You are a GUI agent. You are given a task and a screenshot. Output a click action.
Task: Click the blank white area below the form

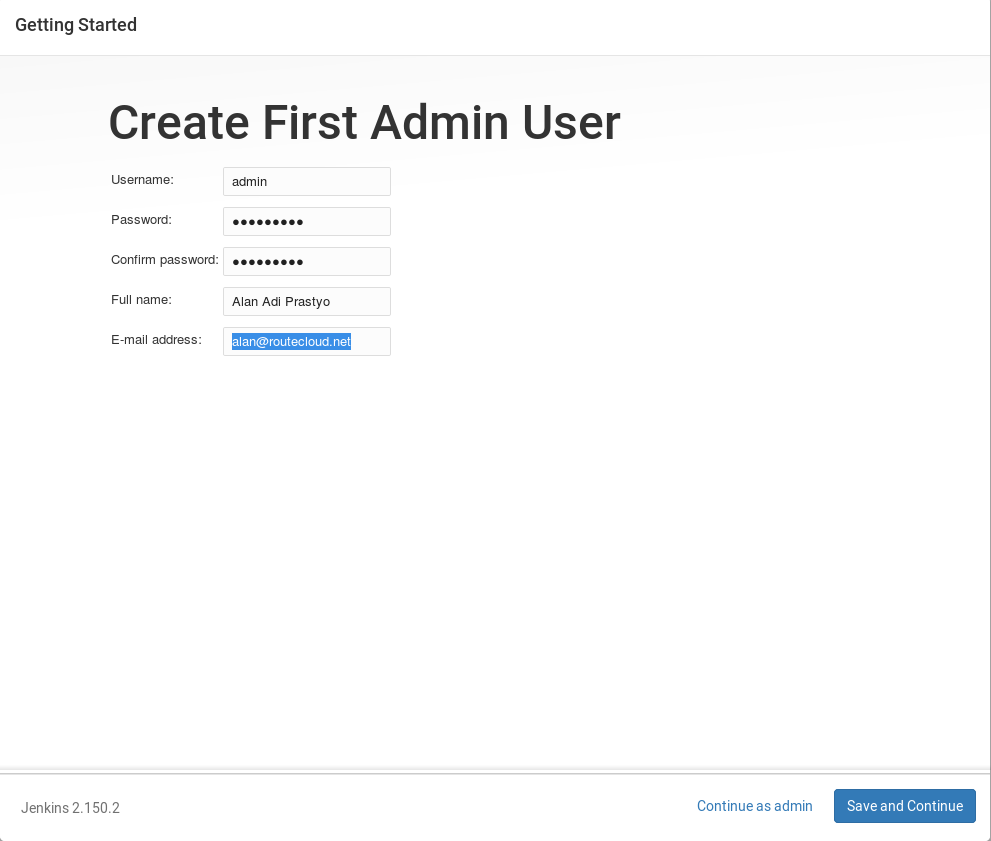click(x=493, y=556)
